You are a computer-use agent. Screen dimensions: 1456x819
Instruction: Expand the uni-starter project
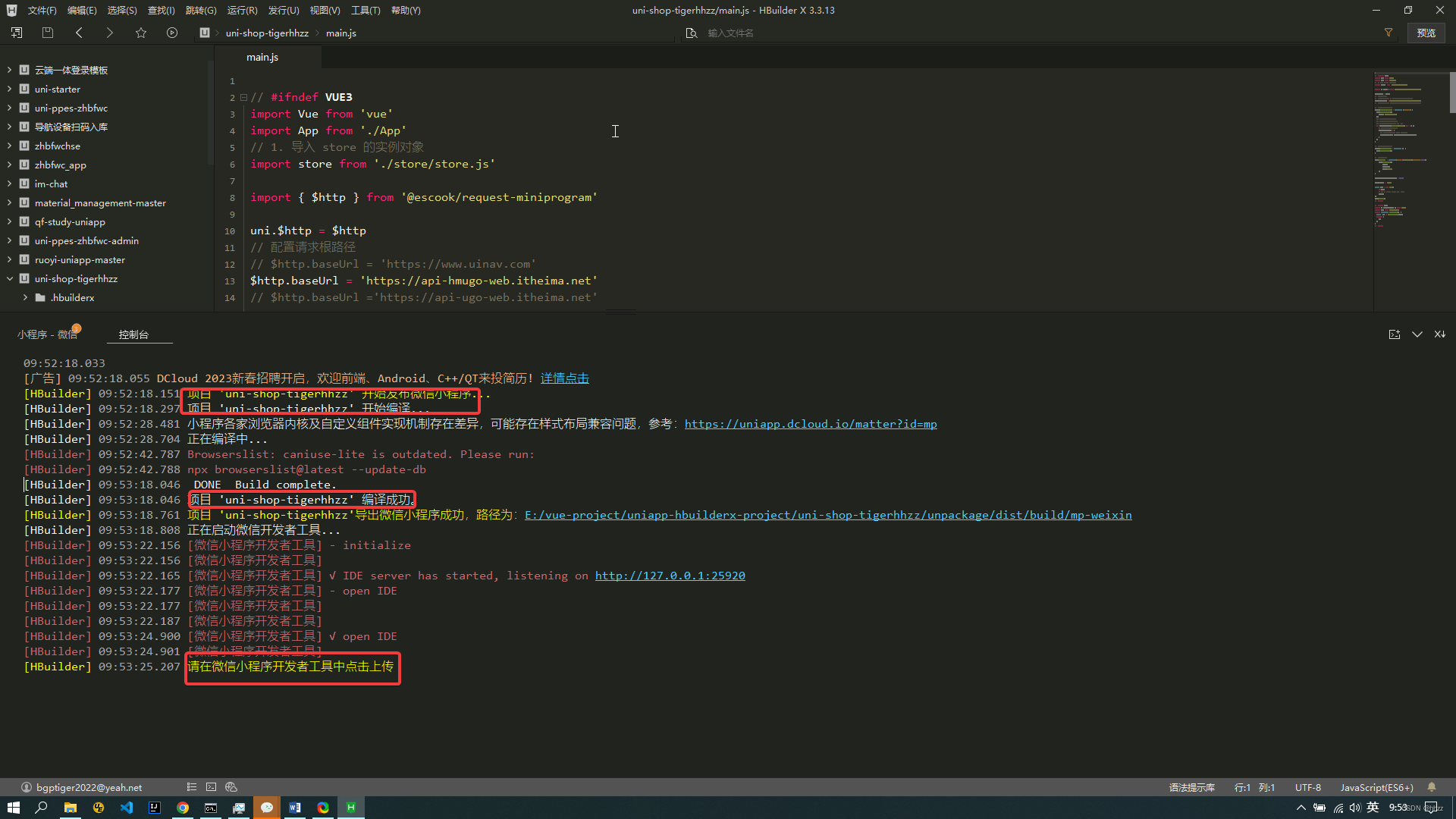pos(10,89)
